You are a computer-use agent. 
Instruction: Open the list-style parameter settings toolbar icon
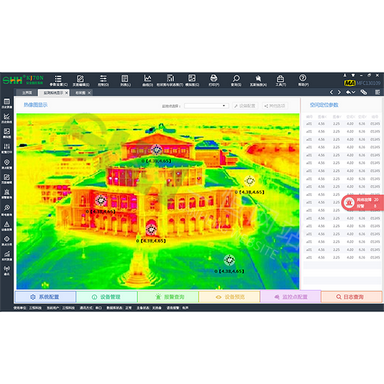pyautogui.click(x=58, y=79)
